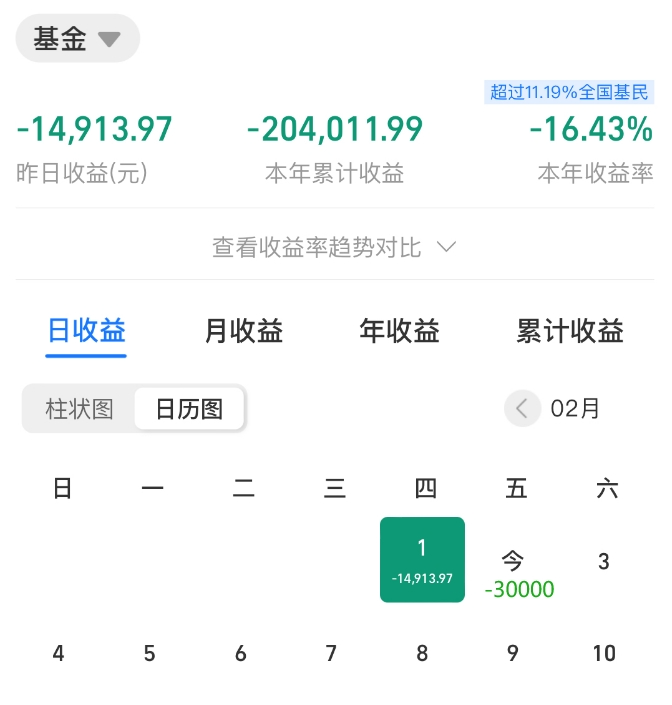Select calendar day 5
Screen dimensions: 672x705
[150, 653]
